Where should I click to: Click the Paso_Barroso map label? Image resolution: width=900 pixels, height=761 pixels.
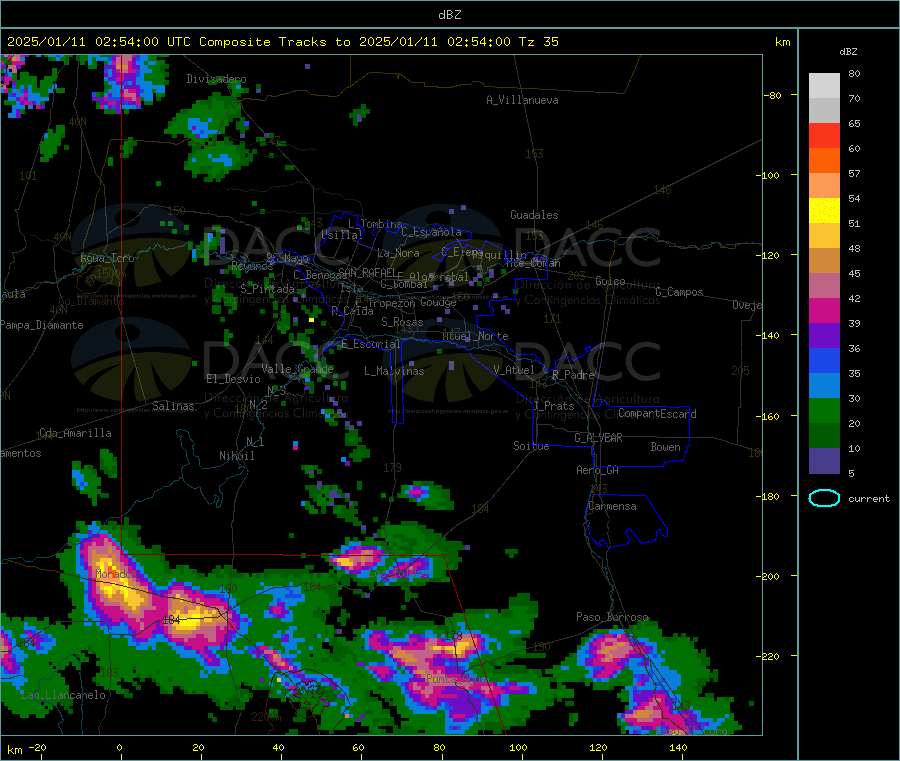point(612,617)
